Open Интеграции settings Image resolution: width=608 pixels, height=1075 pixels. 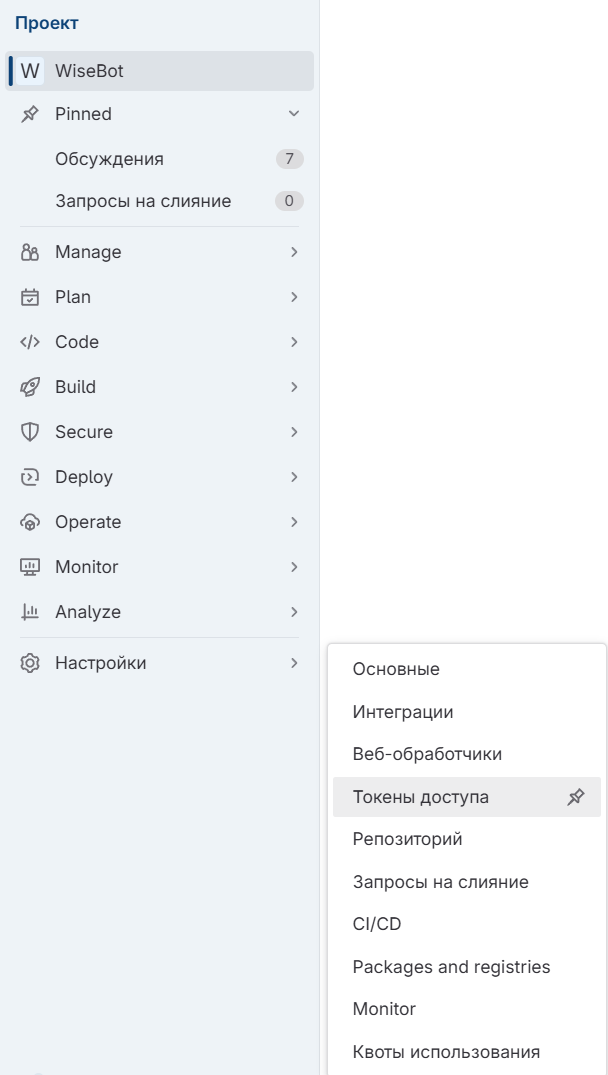point(467,712)
